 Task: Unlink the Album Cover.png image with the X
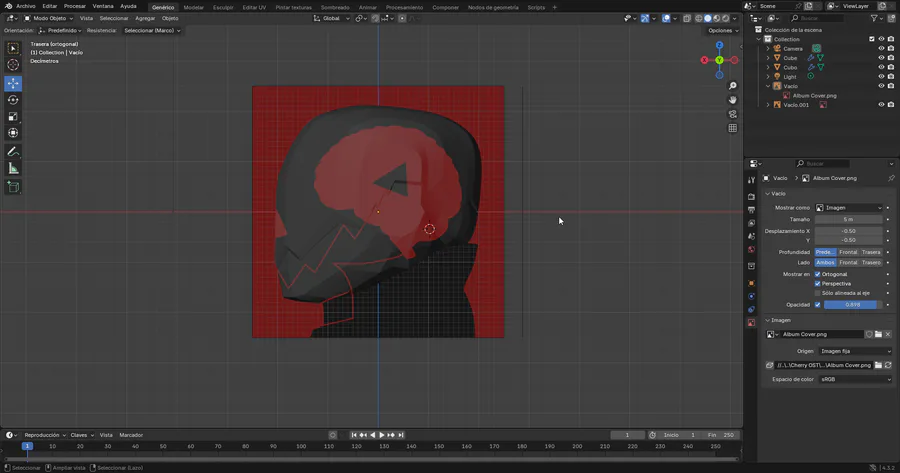coord(888,334)
